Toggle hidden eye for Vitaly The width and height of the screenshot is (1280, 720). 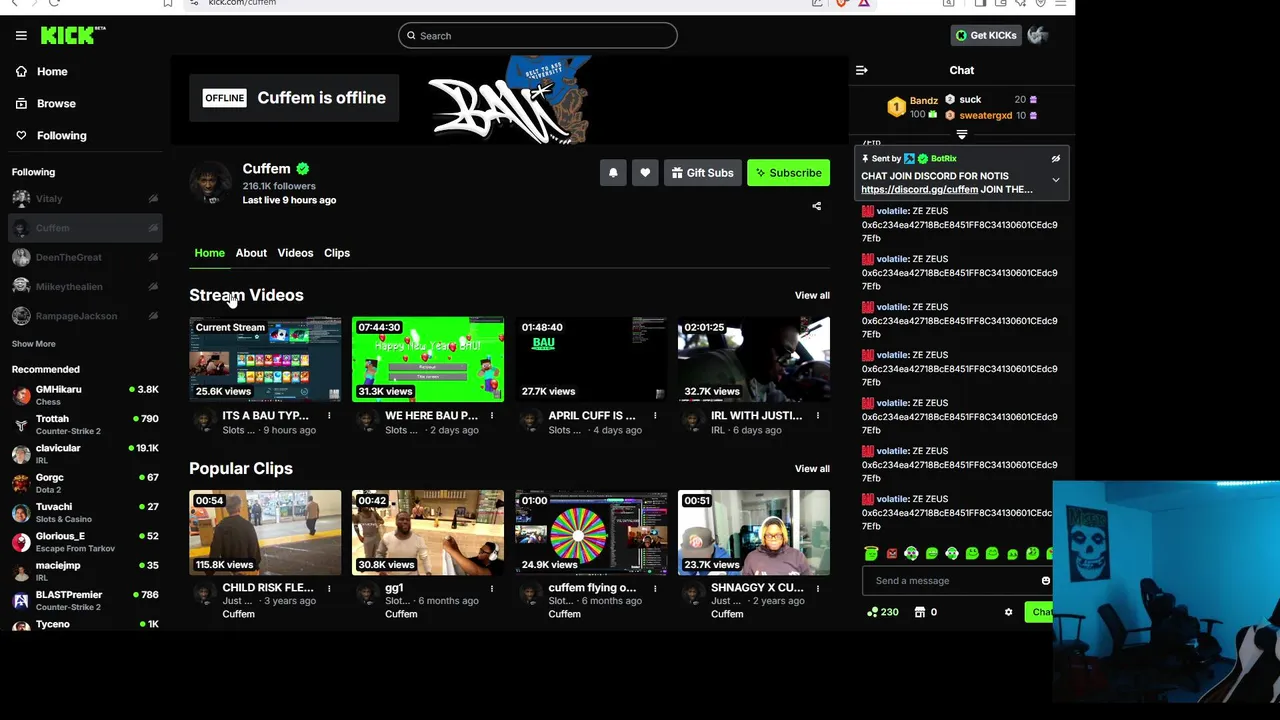(x=153, y=199)
